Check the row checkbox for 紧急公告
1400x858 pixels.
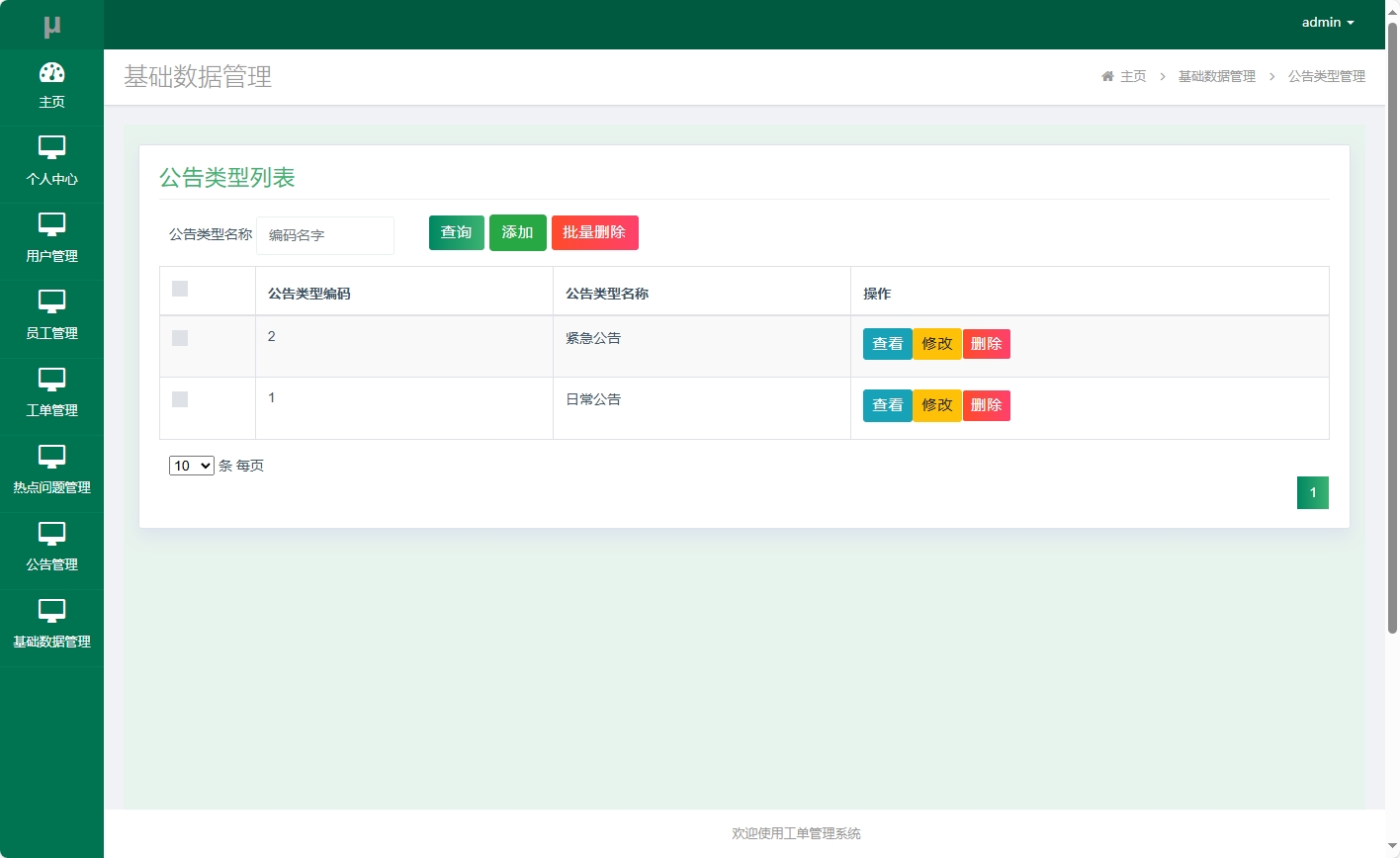click(x=179, y=337)
